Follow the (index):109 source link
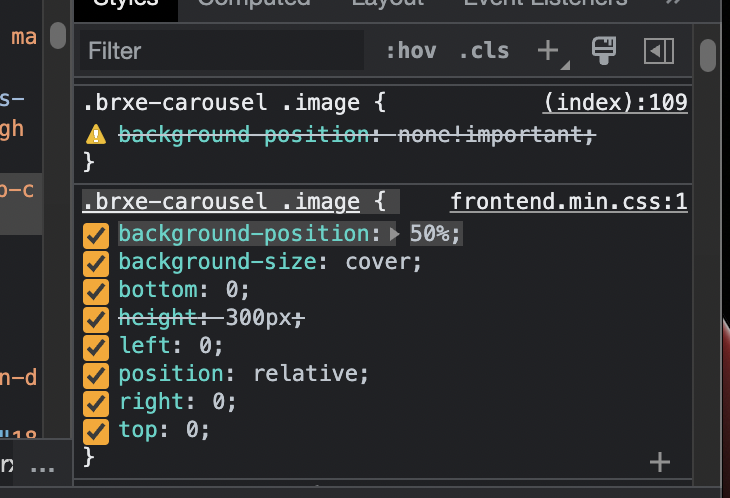This screenshot has height=498, width=730. point(615,103)
